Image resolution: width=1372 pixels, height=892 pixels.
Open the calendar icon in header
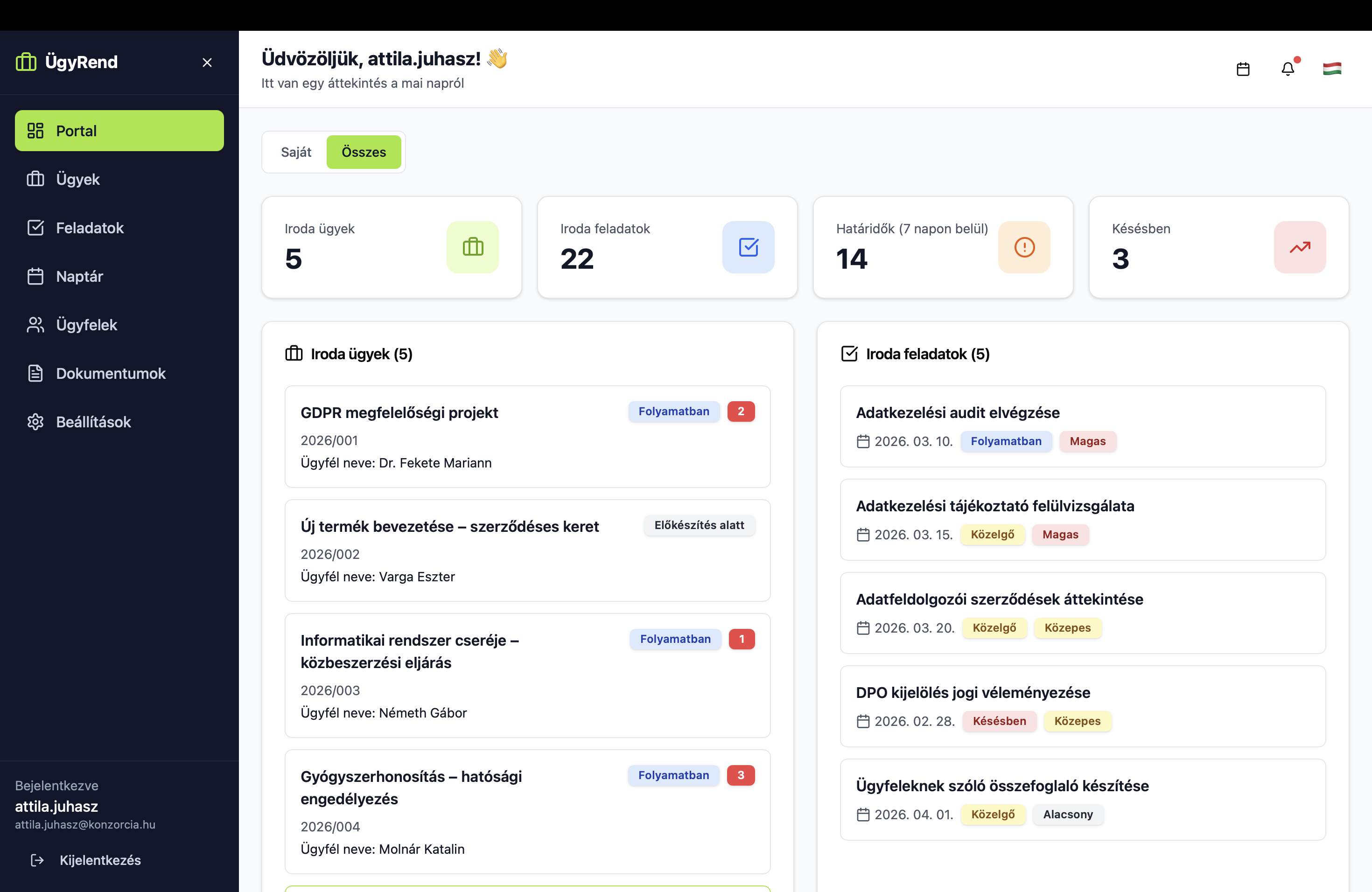[1243, 69]
